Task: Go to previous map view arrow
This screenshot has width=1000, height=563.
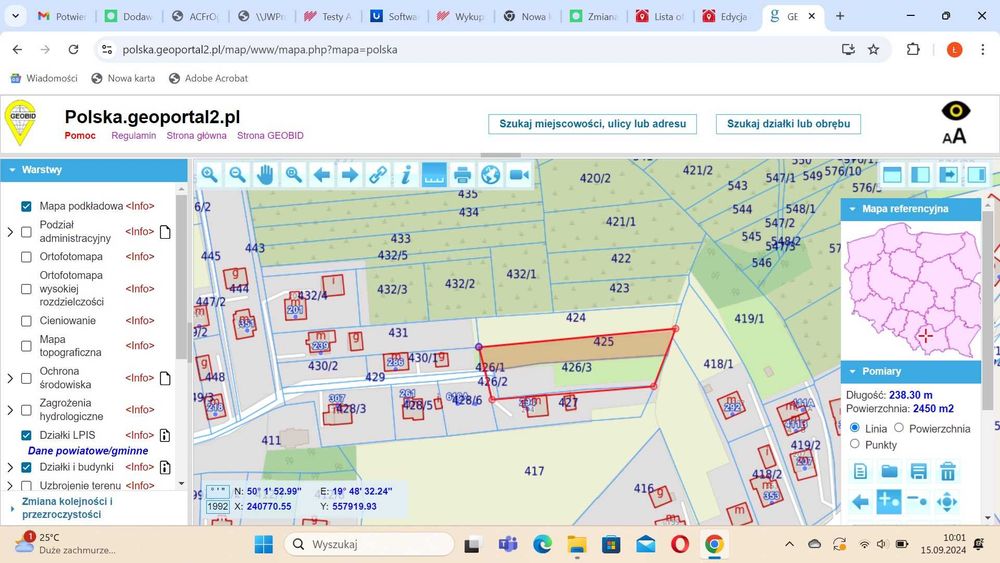Action: (x=321, y=175)
